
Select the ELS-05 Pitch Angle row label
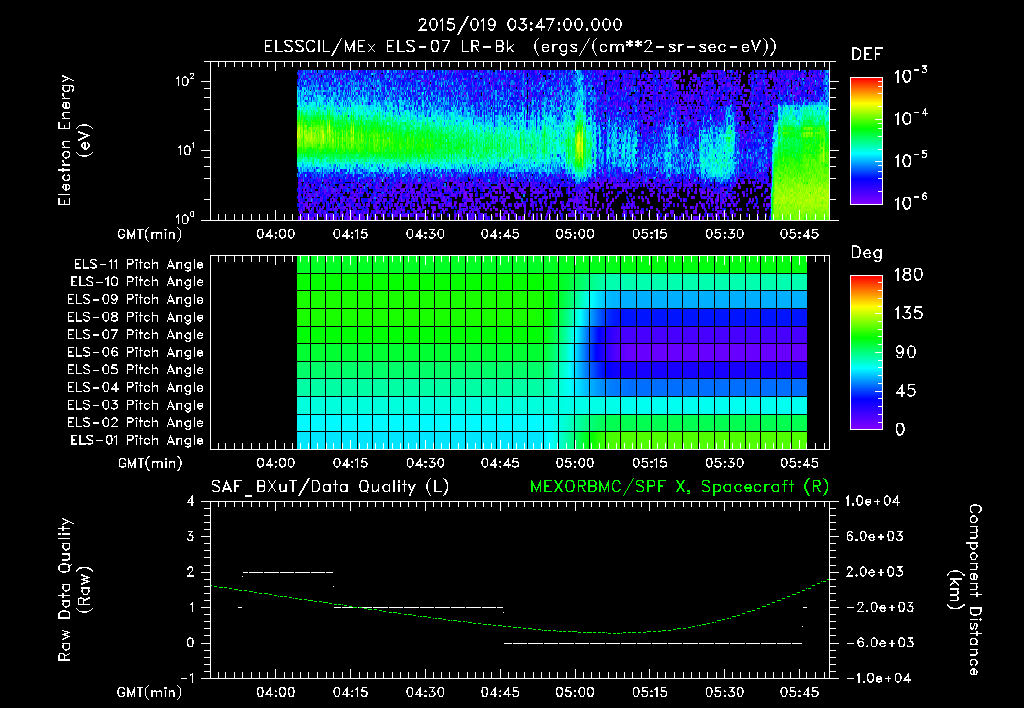click(x=135, y=370)
